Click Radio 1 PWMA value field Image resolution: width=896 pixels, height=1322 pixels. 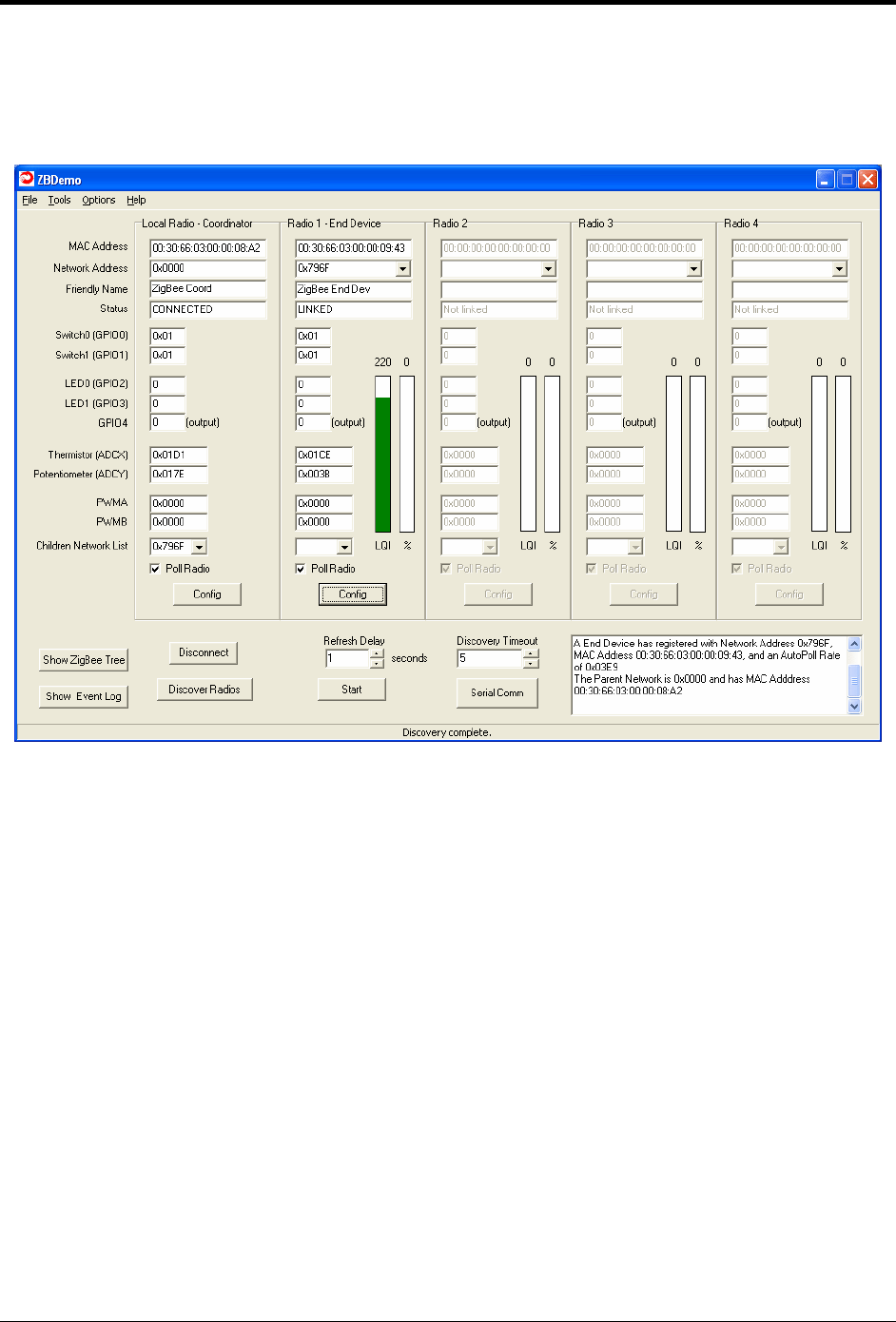click(x=324, y=504)
